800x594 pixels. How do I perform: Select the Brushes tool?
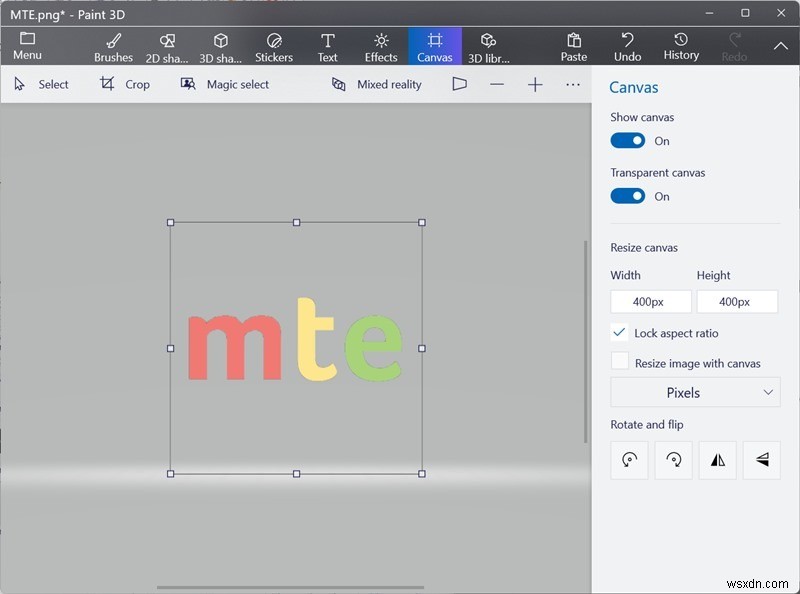pos(112,45)
